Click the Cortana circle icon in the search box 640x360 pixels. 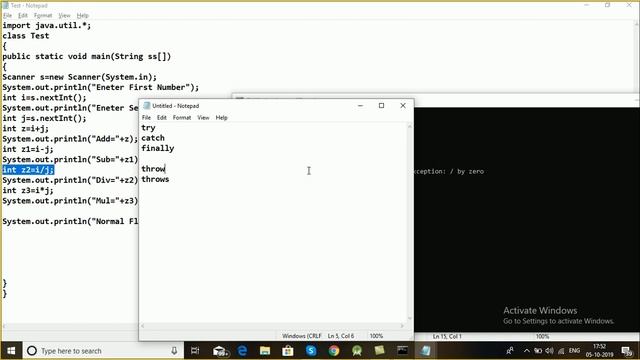coord(32,351)
